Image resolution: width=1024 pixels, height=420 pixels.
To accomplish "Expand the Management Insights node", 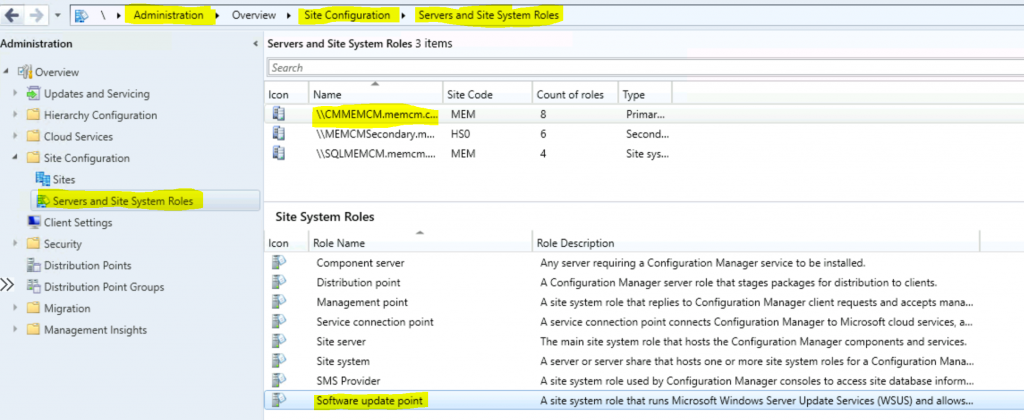I will tap(16, 330).
